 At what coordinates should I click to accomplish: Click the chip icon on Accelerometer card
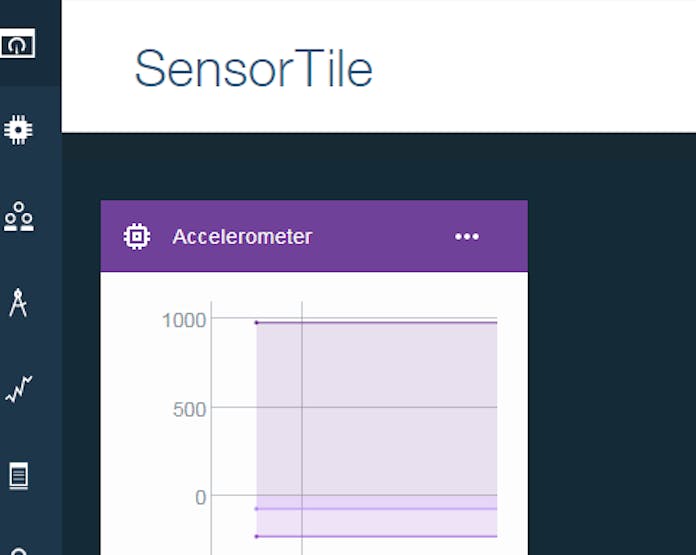point(137,236)
